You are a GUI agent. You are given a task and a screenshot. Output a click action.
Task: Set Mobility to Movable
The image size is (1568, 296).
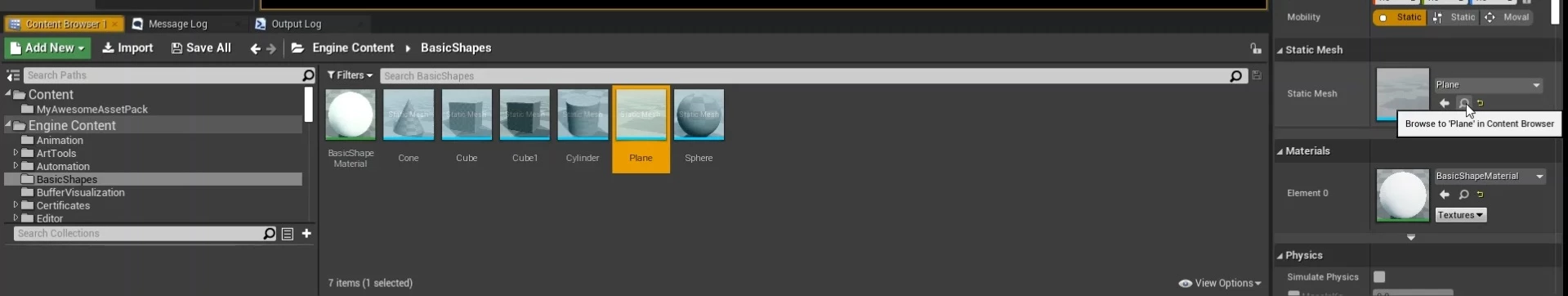point(1508,17)
